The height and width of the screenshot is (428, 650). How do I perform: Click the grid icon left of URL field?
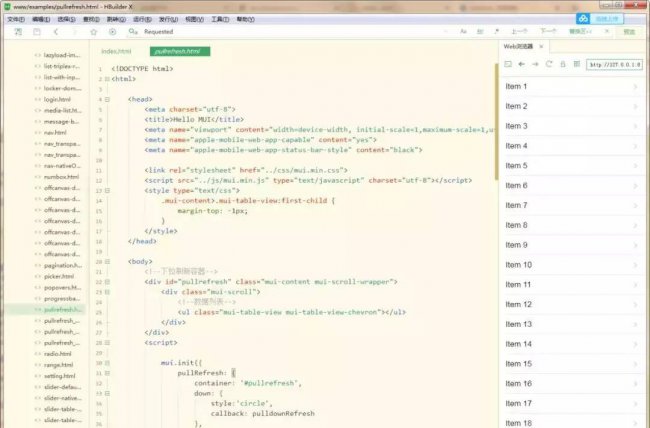[577, 64]
